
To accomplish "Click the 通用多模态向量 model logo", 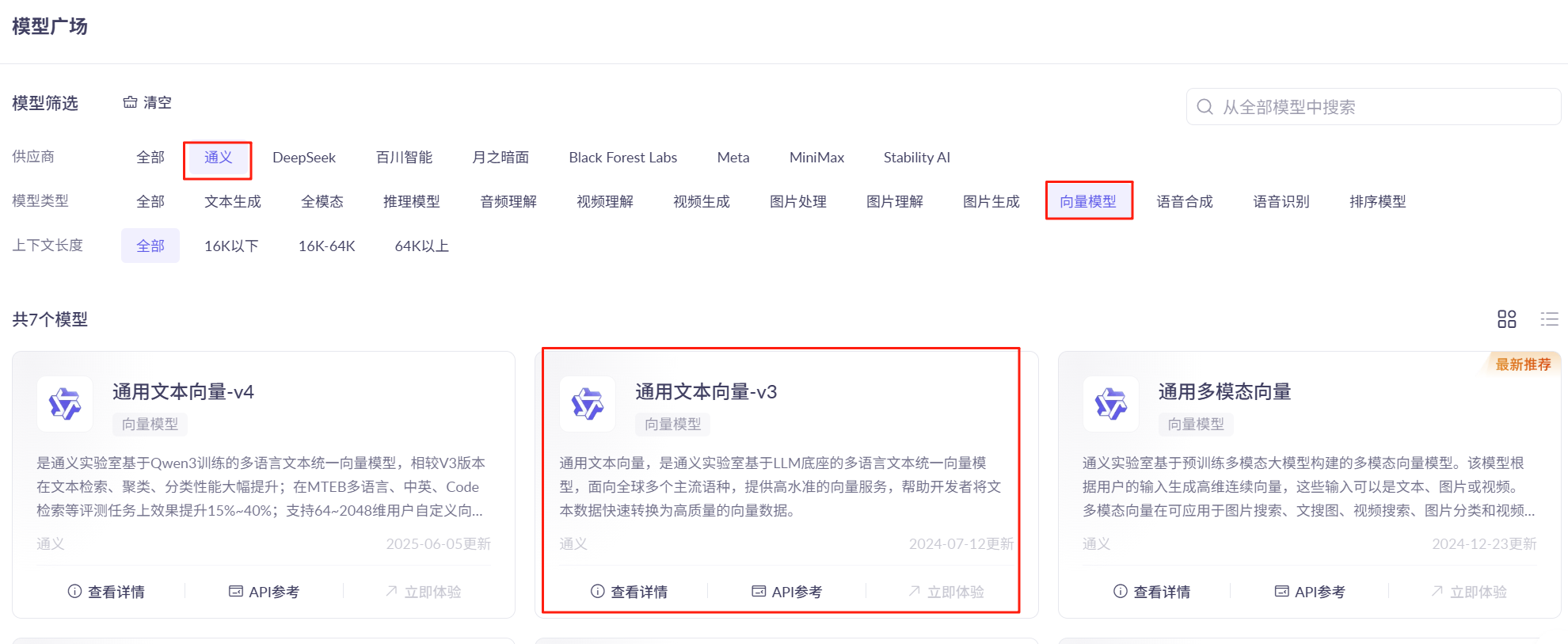I will pyautogui.click(x=1111, y=404).
